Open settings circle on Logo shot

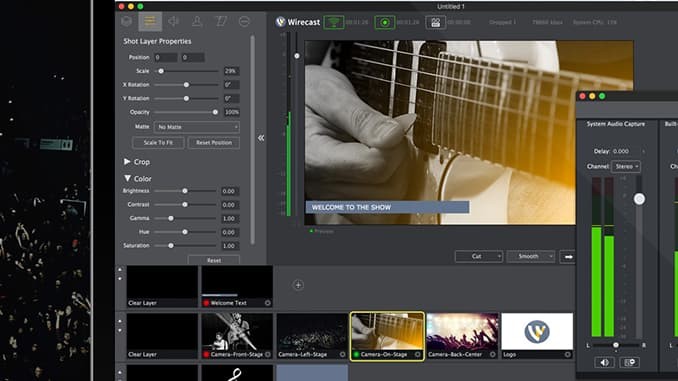[567, 355]
